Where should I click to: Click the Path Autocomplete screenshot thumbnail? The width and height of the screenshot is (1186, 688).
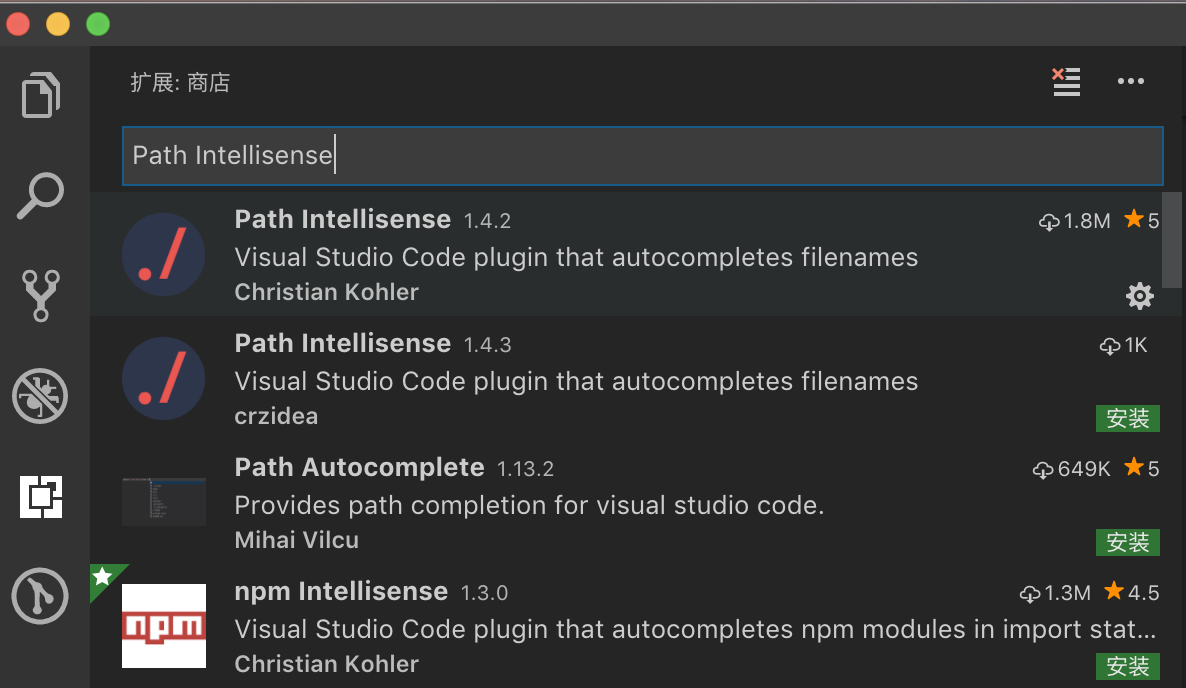click(x=164, y=502)
